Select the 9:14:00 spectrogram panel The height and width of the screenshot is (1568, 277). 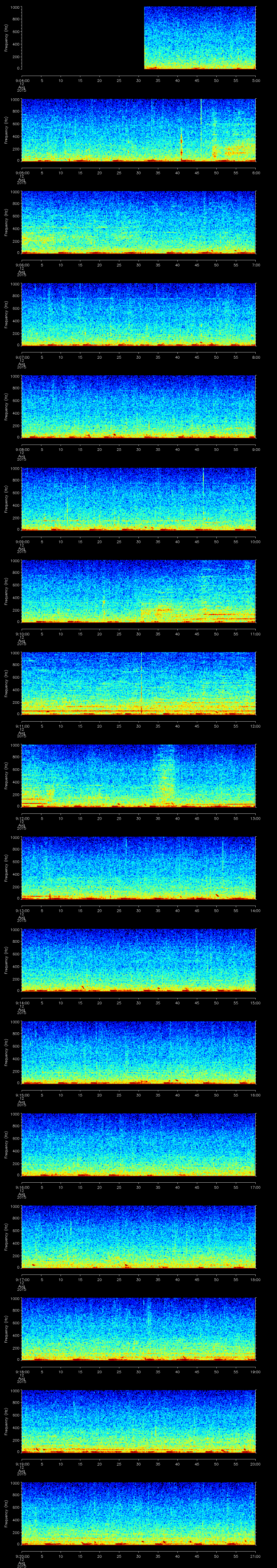click(138, 960)
